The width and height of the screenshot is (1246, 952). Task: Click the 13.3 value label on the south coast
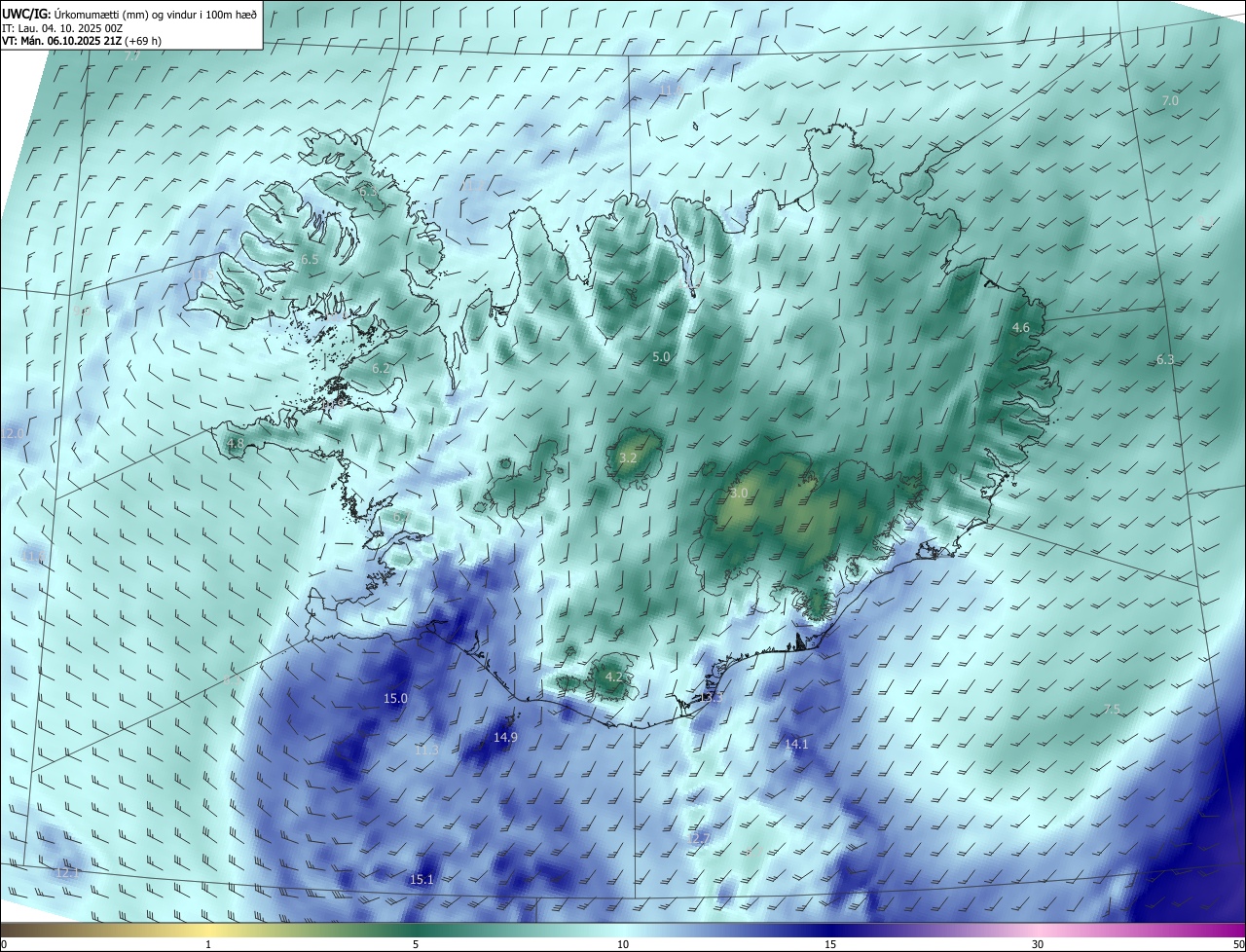pos(711,698)
